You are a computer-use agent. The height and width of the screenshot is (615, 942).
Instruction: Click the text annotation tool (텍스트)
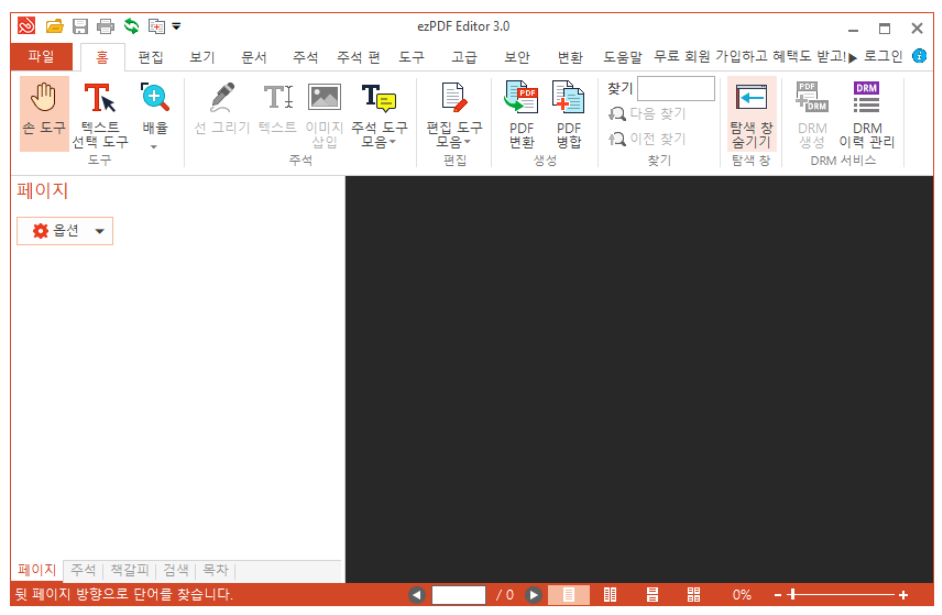278,108
